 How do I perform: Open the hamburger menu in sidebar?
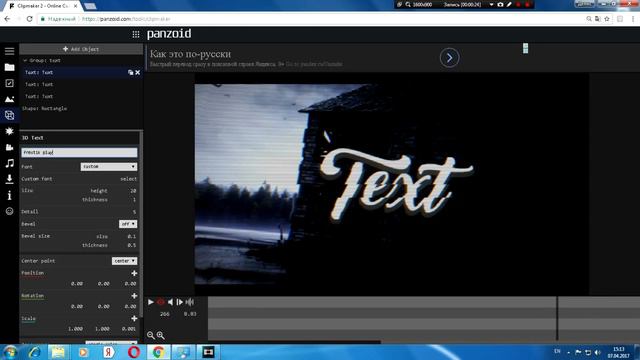[x=9, y=51]
